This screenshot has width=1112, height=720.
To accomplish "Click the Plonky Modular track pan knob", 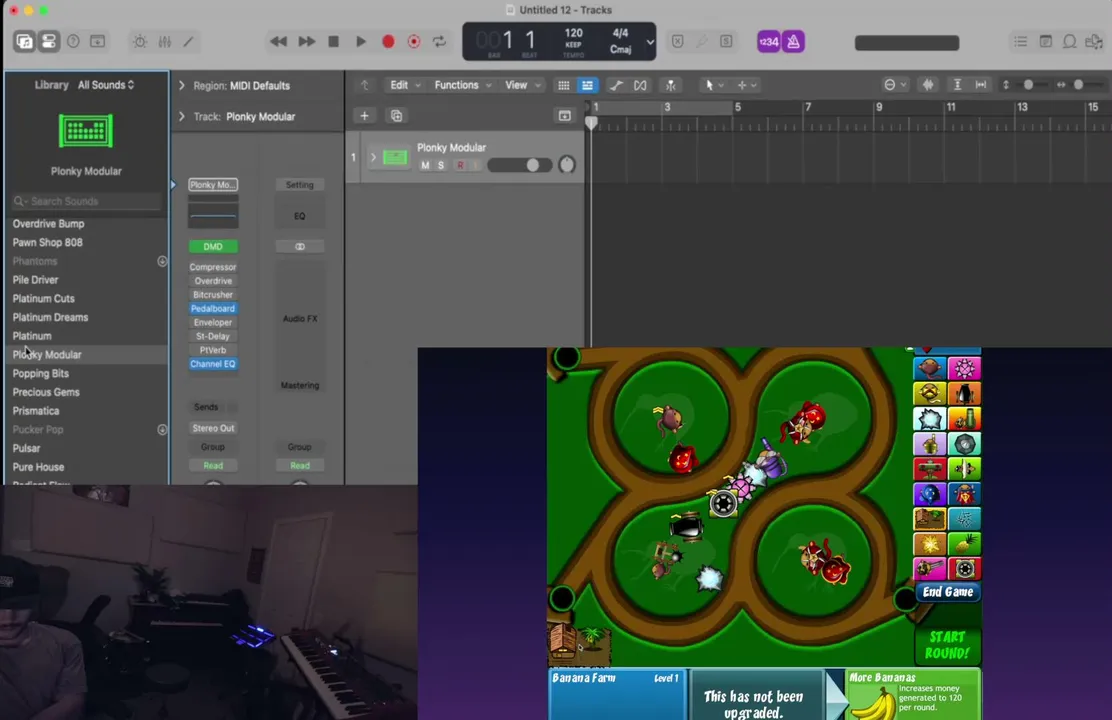I will click(567, 165).
